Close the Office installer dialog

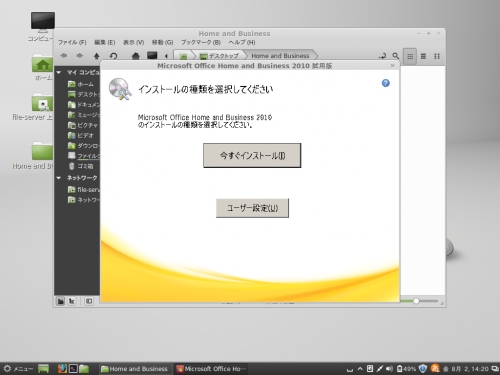pos(392,66)
